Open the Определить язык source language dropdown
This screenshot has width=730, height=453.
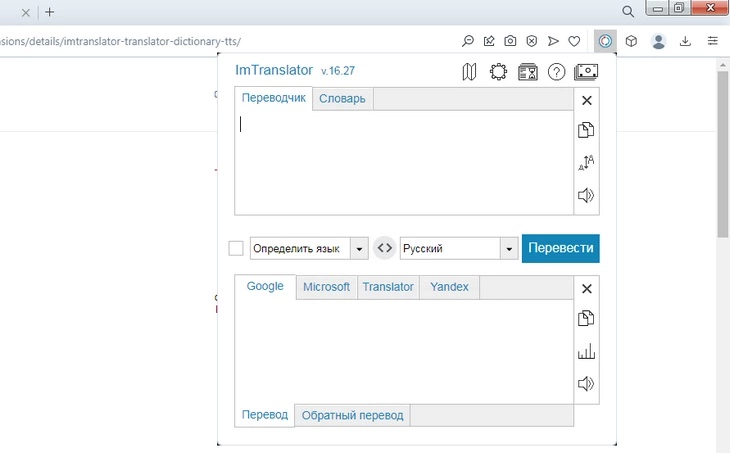(x=309, y=249)
